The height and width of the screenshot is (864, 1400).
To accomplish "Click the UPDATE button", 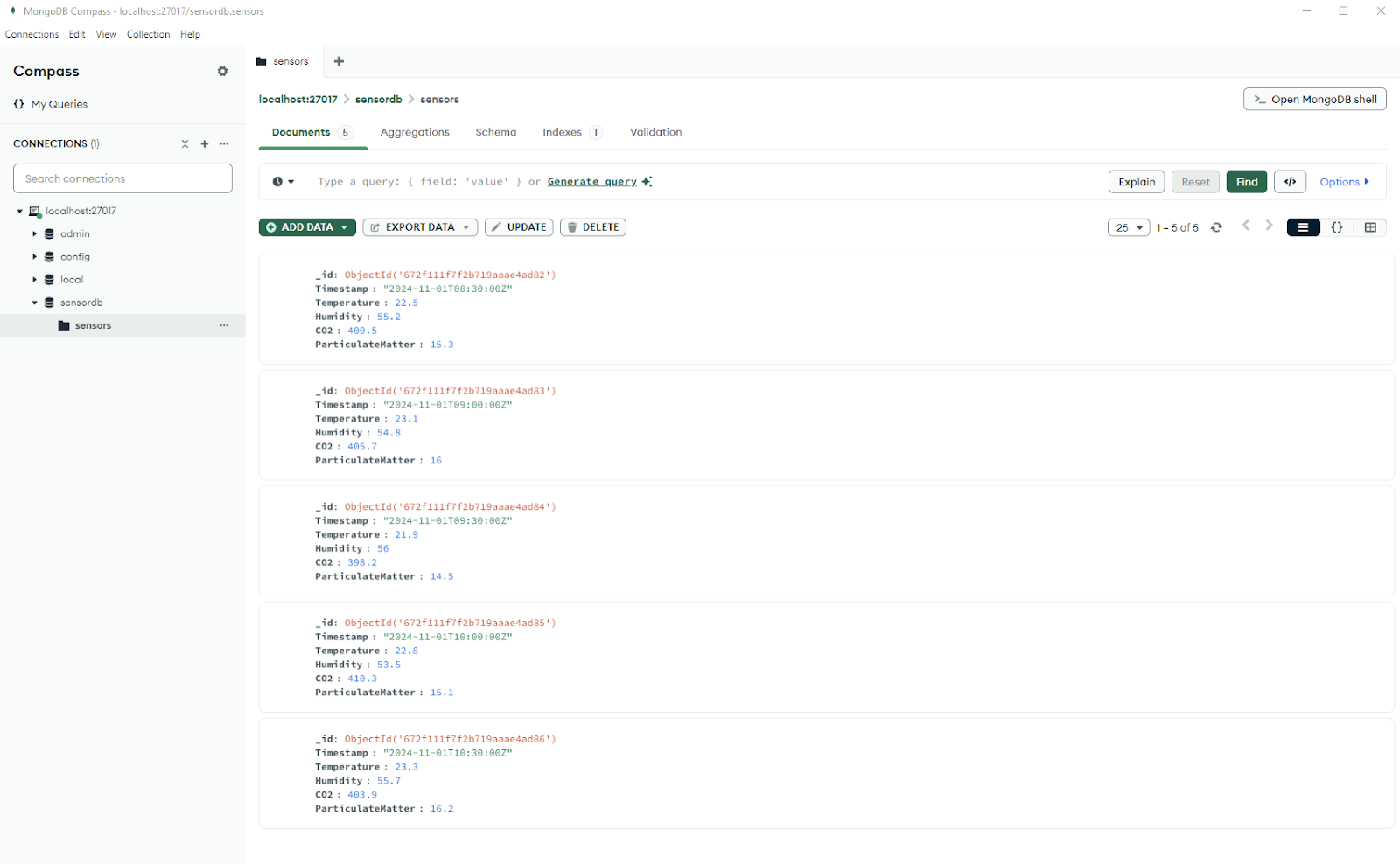I will point(519,227).
